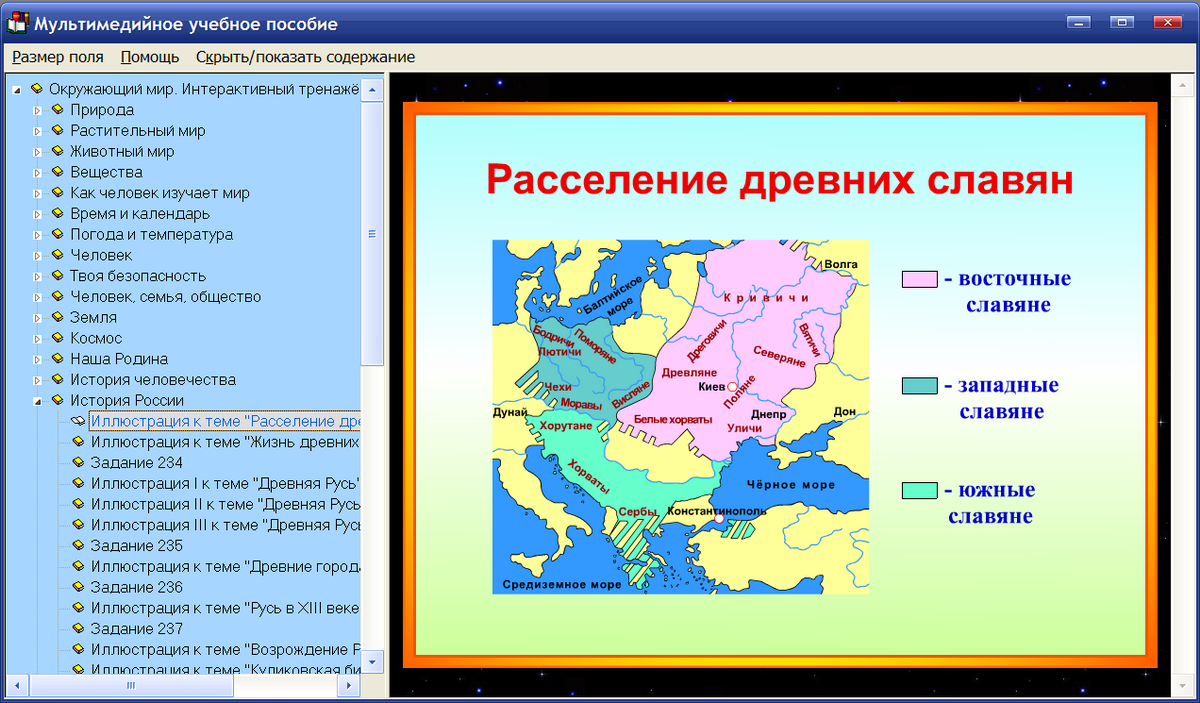This screenshot has width=1200, height=703.
Task: Click the book icon next to "Земля"
Action: 56,317
